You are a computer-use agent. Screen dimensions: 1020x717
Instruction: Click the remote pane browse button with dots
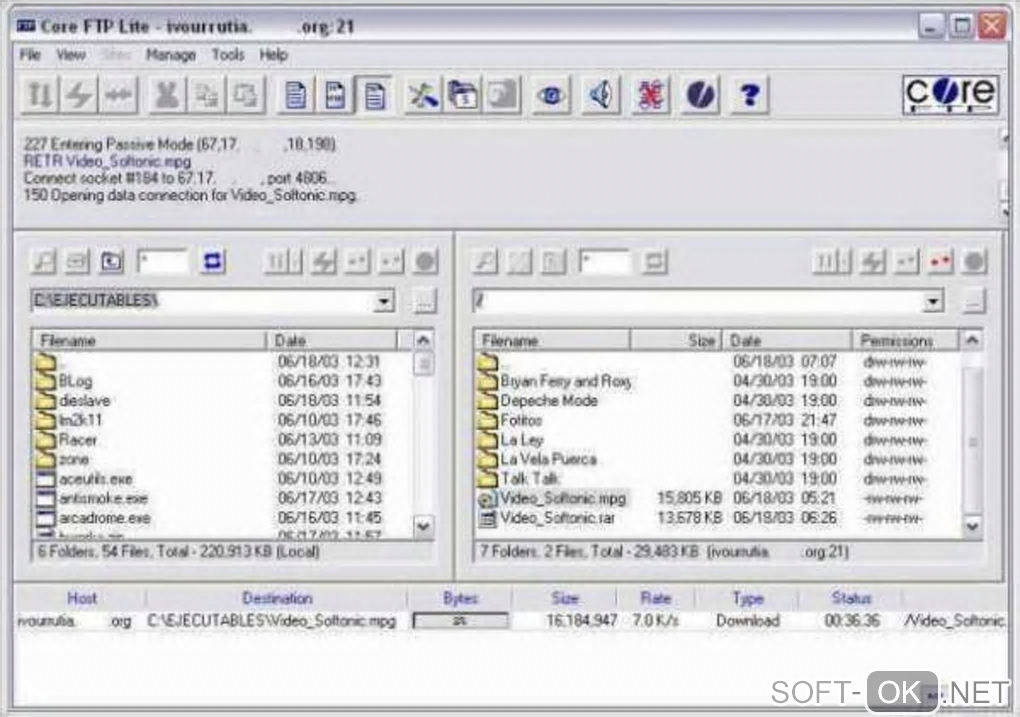(973, 301)
